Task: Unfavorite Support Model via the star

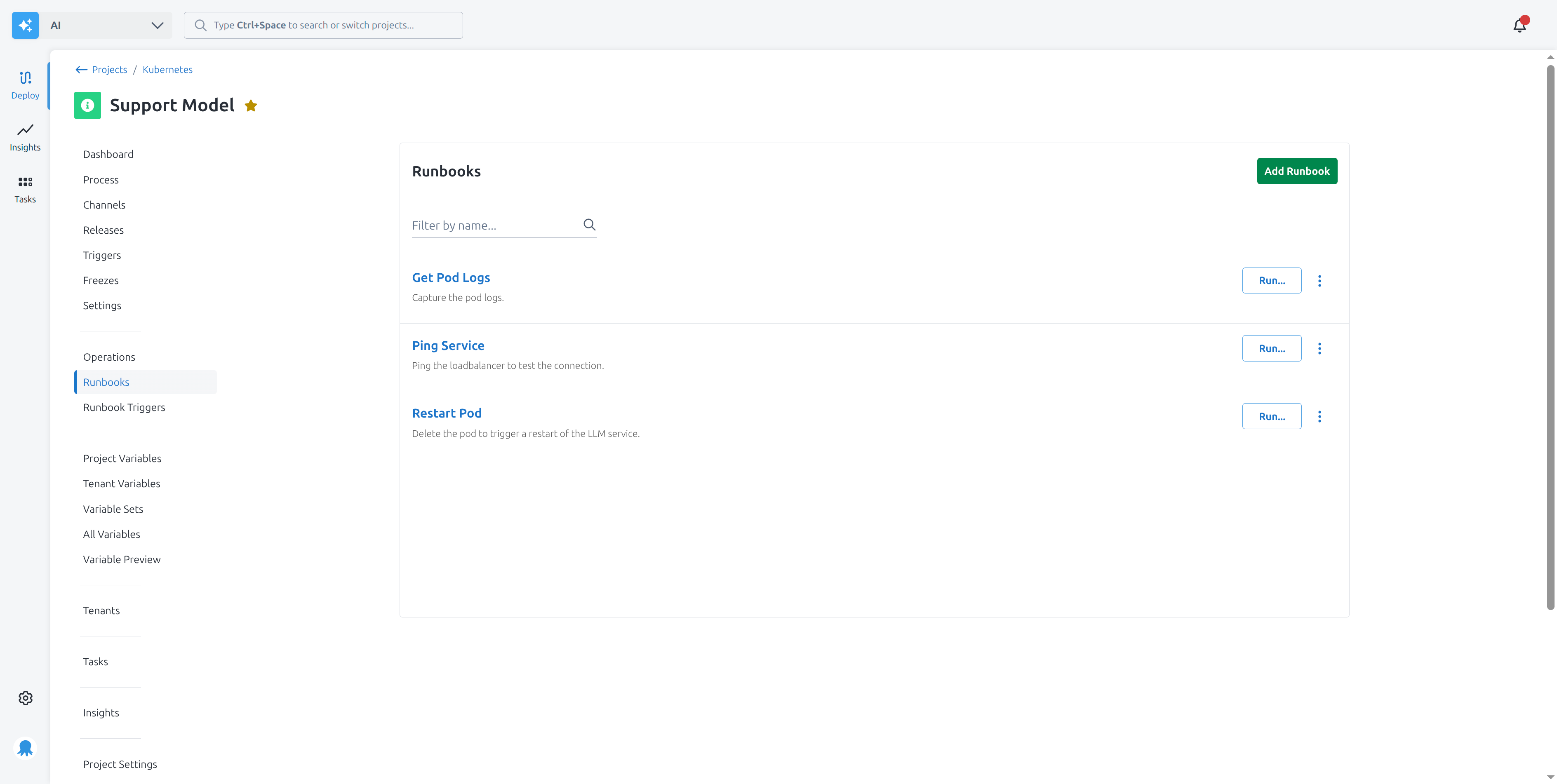Action: pos(251,105)
